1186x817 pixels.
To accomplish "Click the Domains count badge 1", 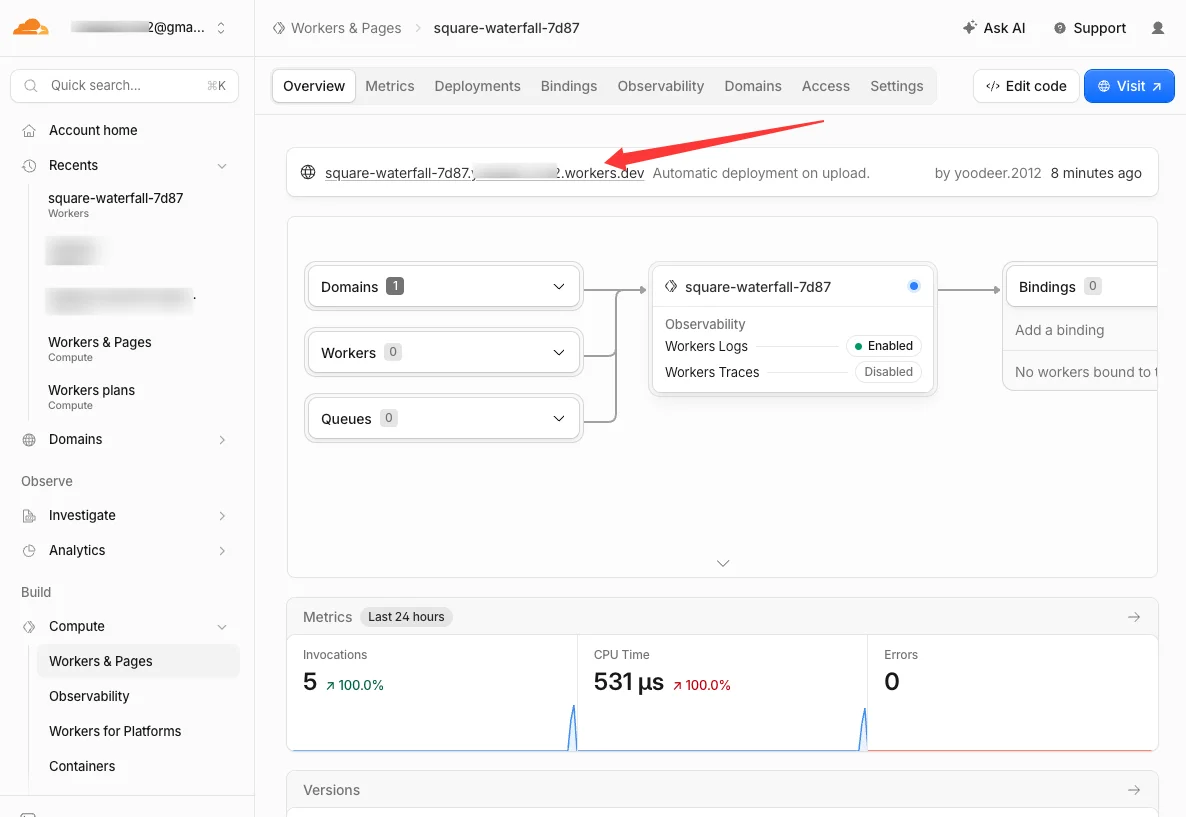I will tap(395, 286).
